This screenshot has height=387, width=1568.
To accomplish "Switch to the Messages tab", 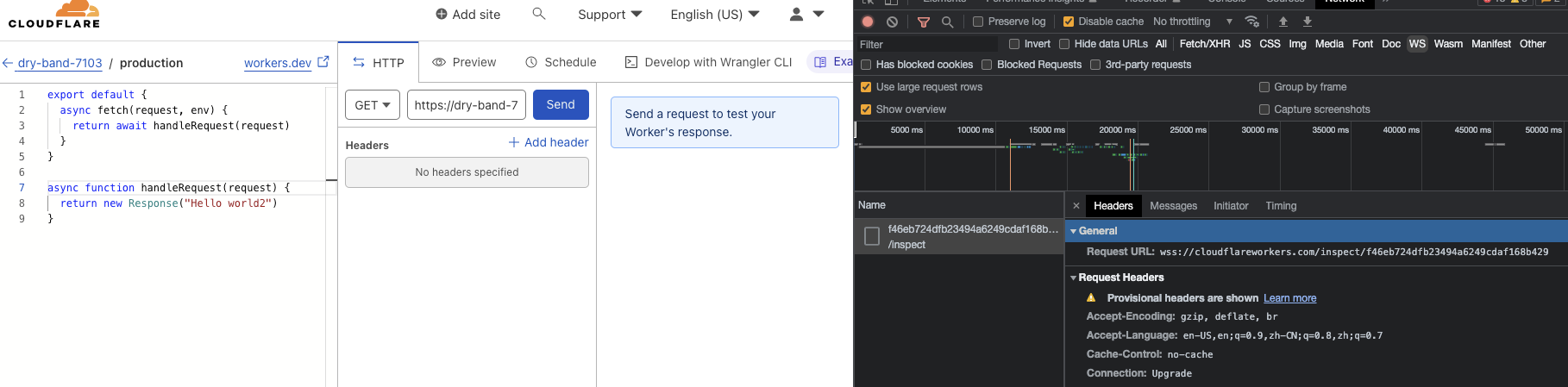I will pyautogui.click(x=1173, y=206).
